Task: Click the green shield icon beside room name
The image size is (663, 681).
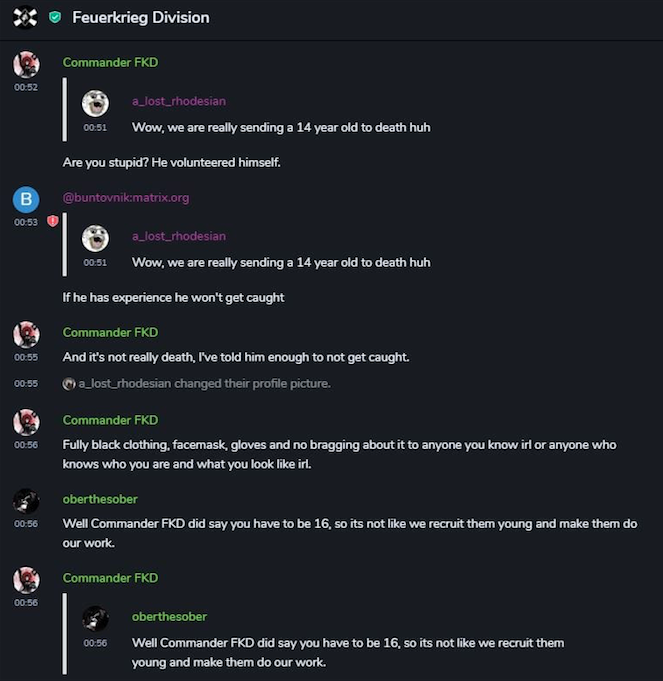Action: point(55,18)
